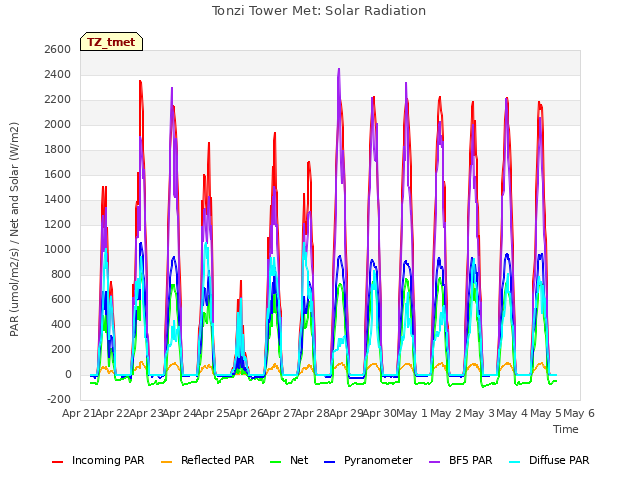Click the BF5 PAR legend label
This screenshot has height=480, width=640.
[x=471, y=460]
